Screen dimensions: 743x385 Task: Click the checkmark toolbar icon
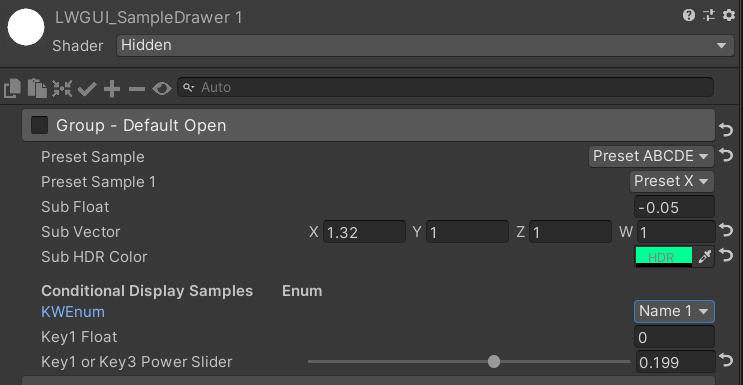87,89
